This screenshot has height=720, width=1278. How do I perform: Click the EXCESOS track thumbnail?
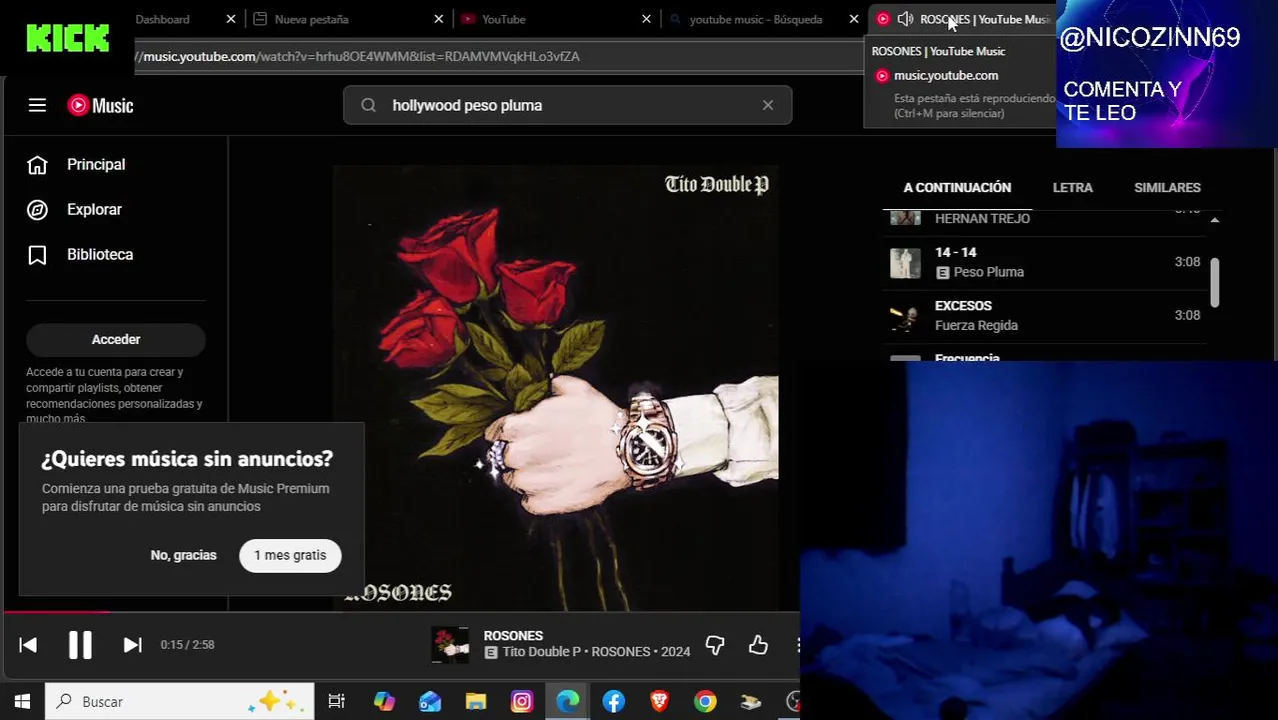905,316
